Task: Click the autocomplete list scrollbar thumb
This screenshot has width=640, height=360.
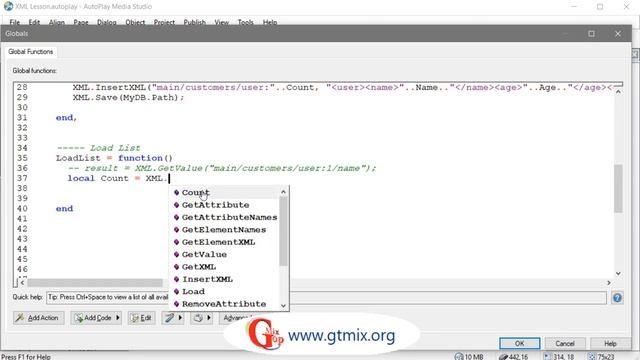Action: tap(284, 231)
